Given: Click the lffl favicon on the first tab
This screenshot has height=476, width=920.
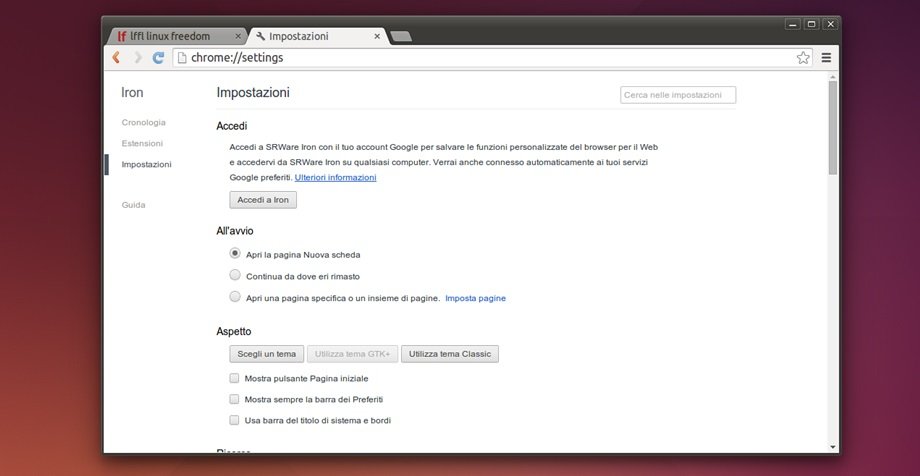Looking at the screenshot, I should coord(121,36).
